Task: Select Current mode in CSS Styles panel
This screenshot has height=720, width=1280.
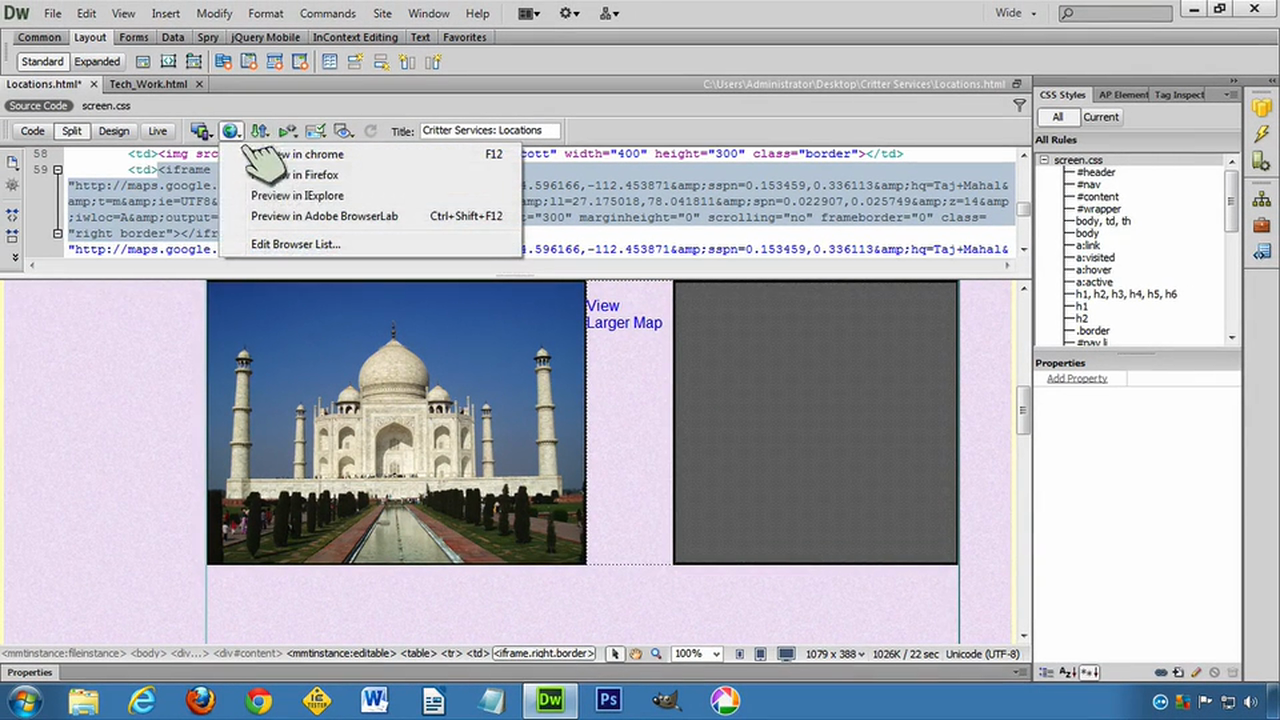Action: click(x=1100, y=116)
